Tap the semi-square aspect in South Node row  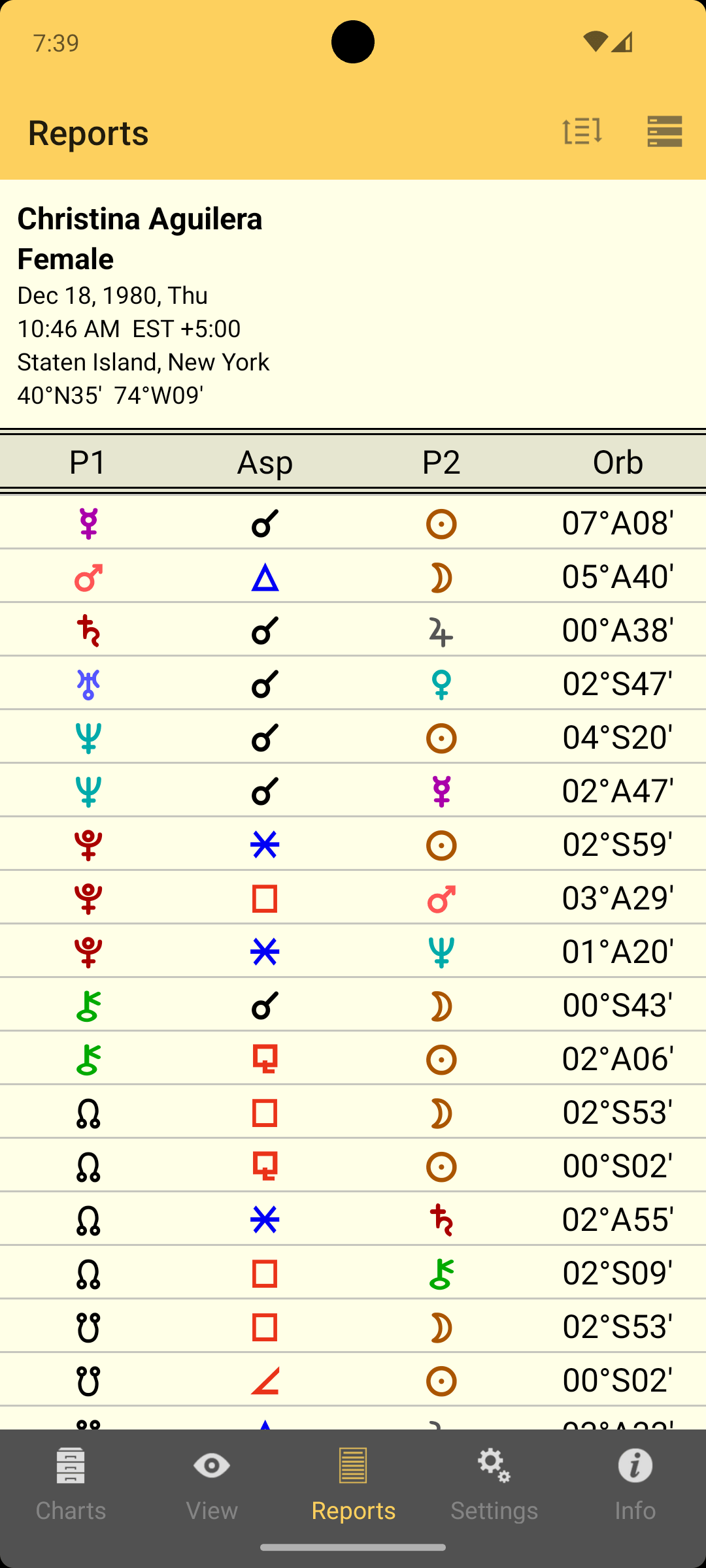(265, 1380)
